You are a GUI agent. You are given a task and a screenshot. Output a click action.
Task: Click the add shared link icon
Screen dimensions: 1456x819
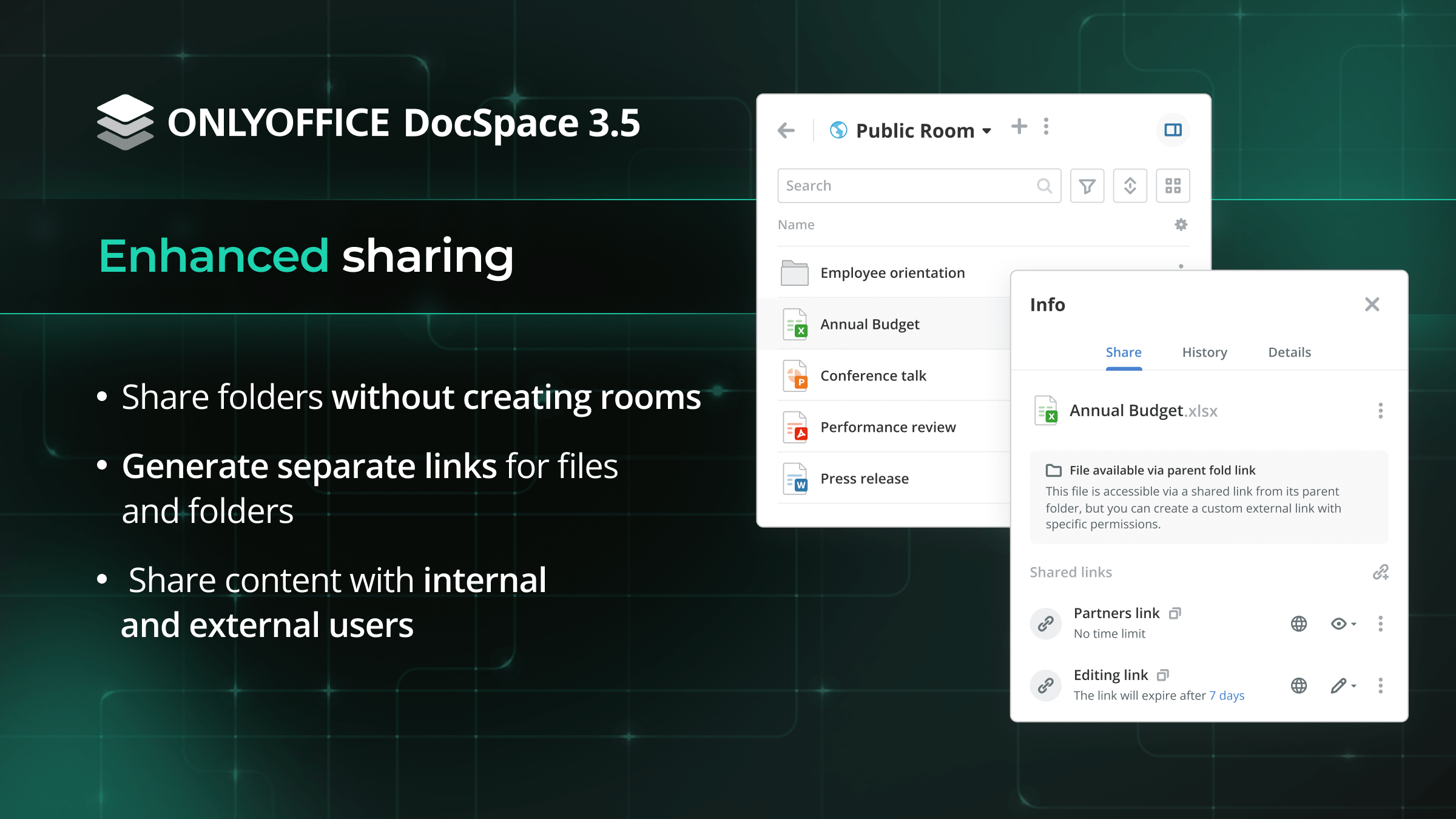1381,572
